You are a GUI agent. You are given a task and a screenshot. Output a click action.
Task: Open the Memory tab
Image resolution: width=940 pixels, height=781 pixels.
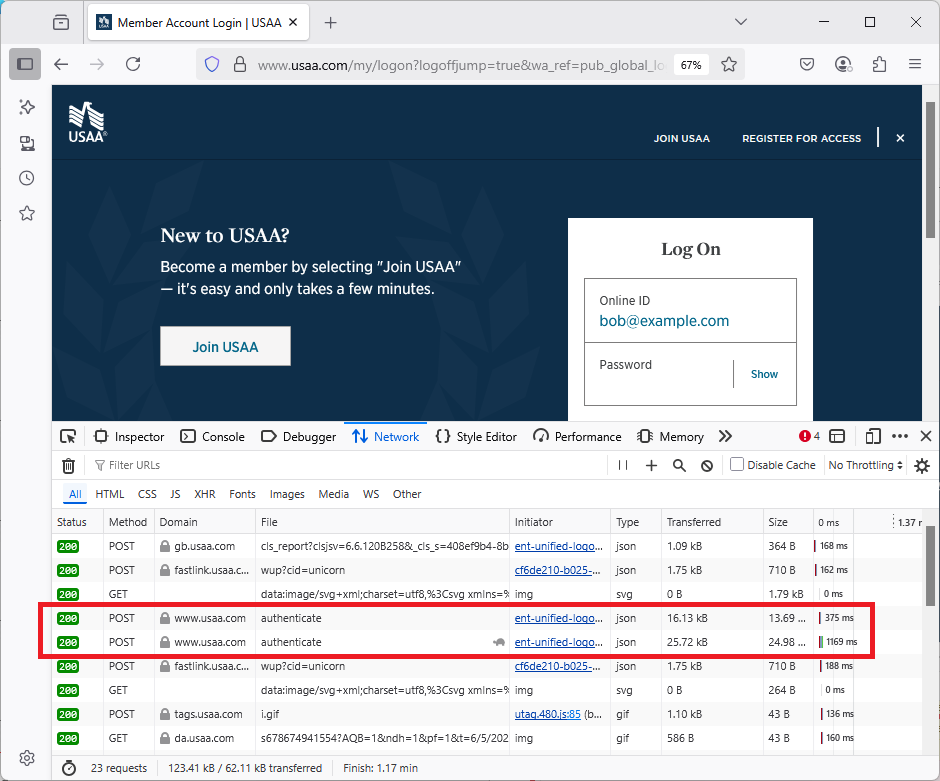point(670,436)
